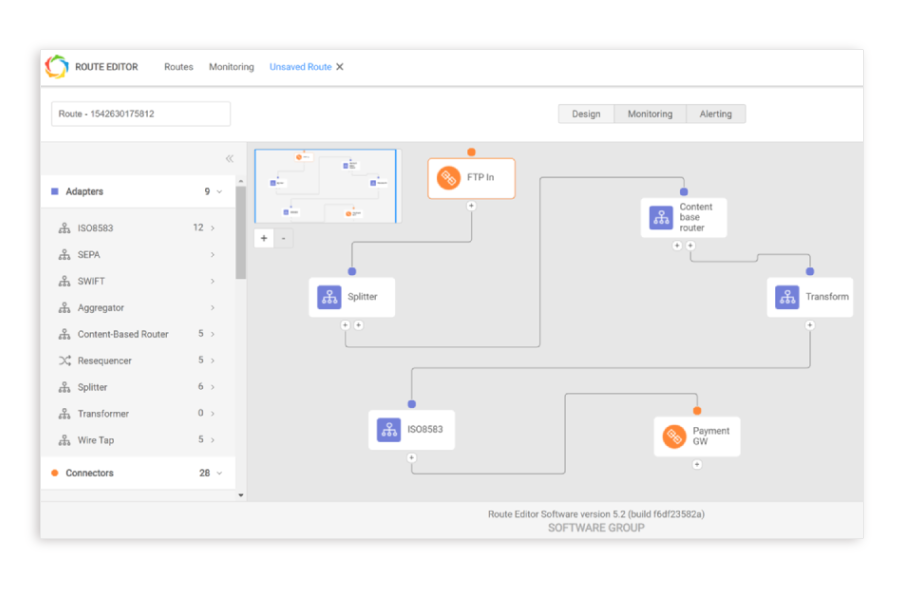Expand the Resequencer row arrow
The width and height of the screenshot is (905, 600).
212,361
